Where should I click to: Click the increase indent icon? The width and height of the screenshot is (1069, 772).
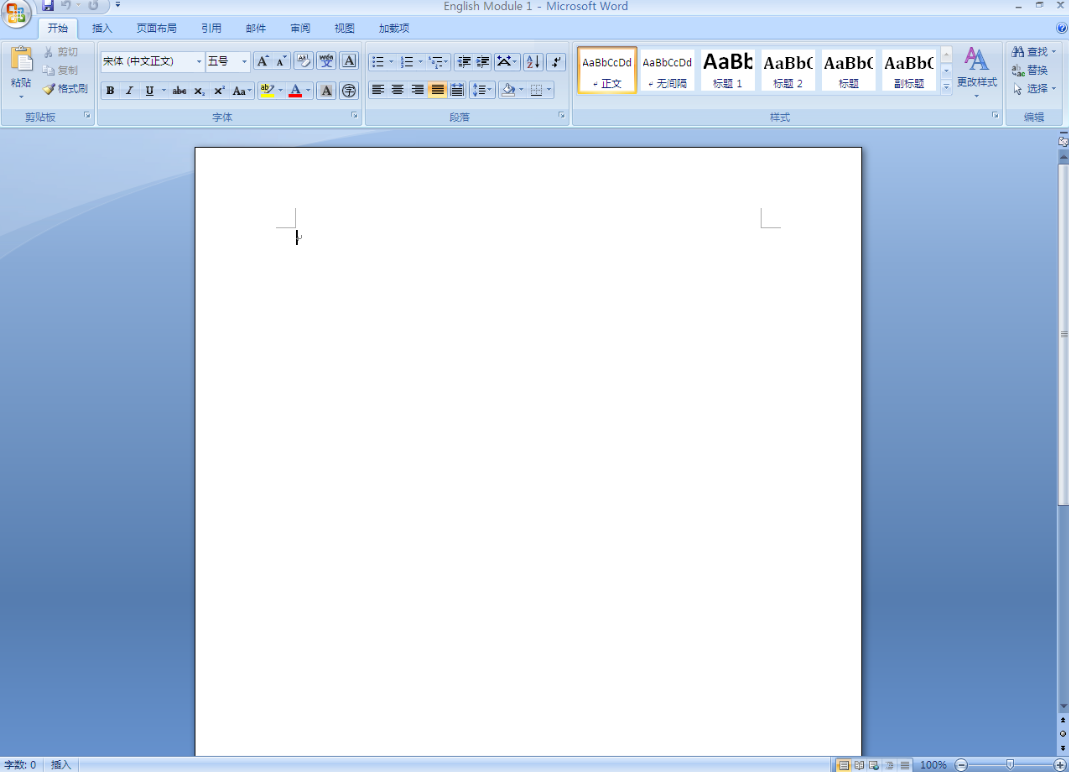click(483, 62)
